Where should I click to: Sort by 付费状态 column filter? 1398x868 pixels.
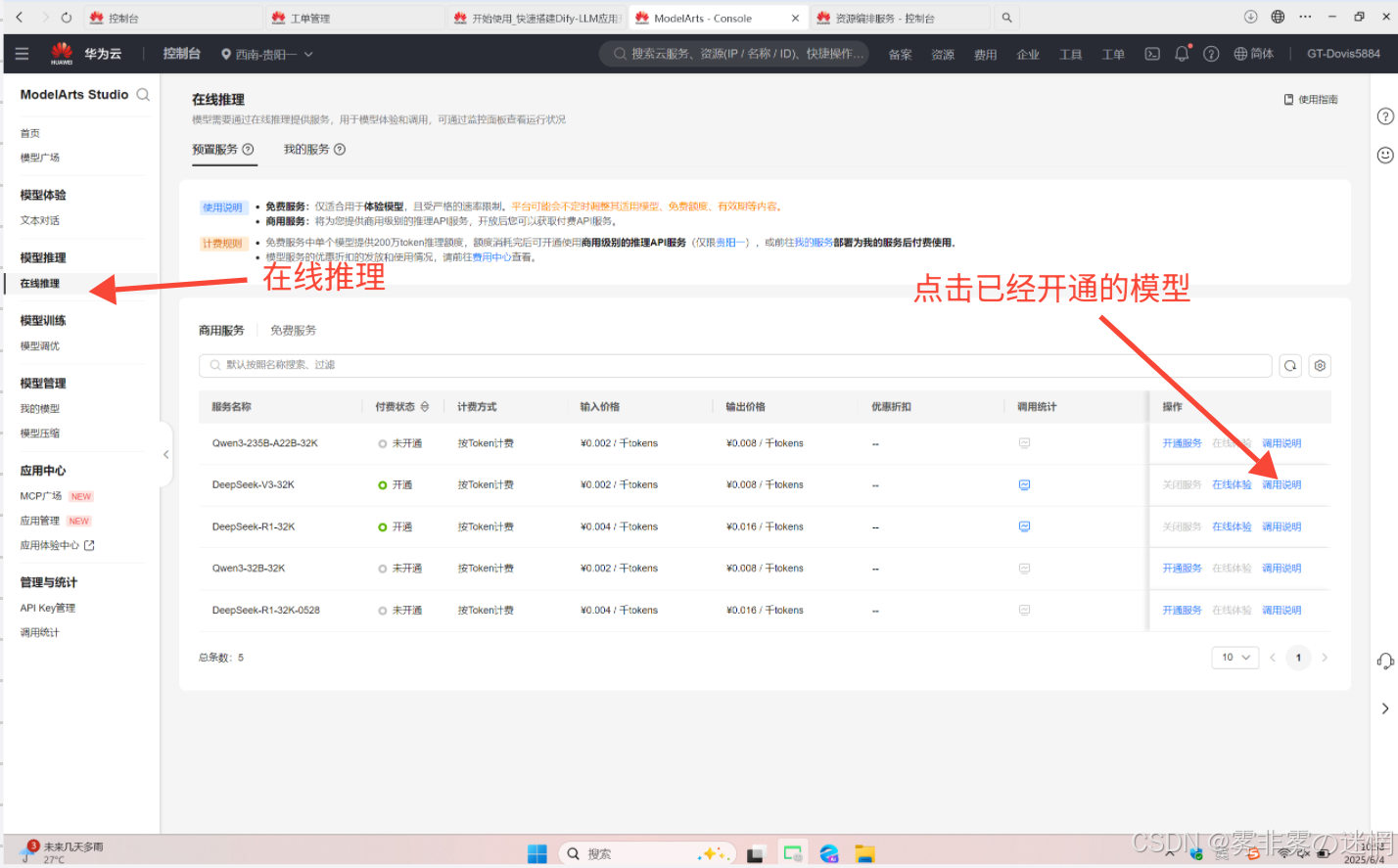click(425, 407)
